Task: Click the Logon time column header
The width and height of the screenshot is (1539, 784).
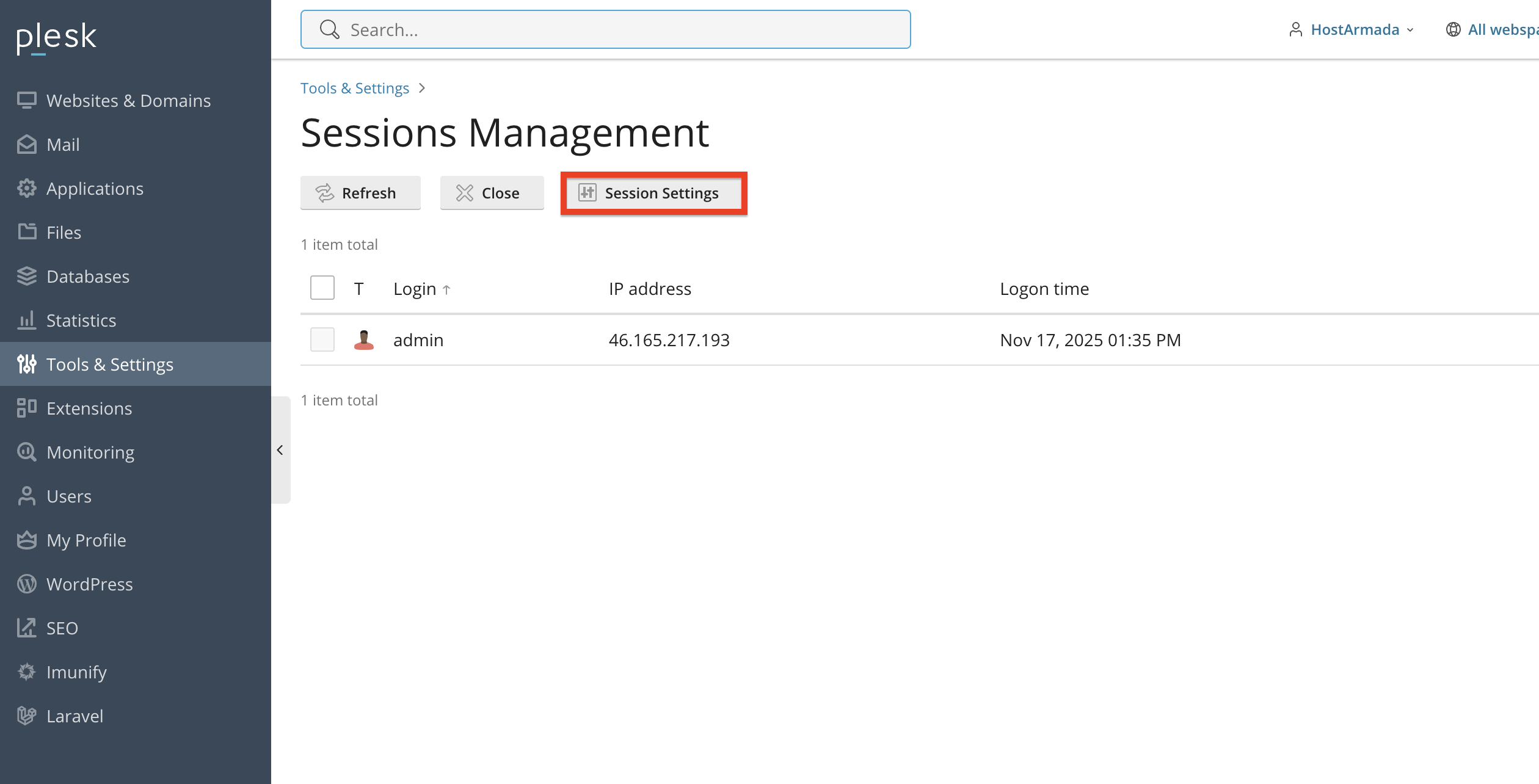Action: (x=1044, y=289)
